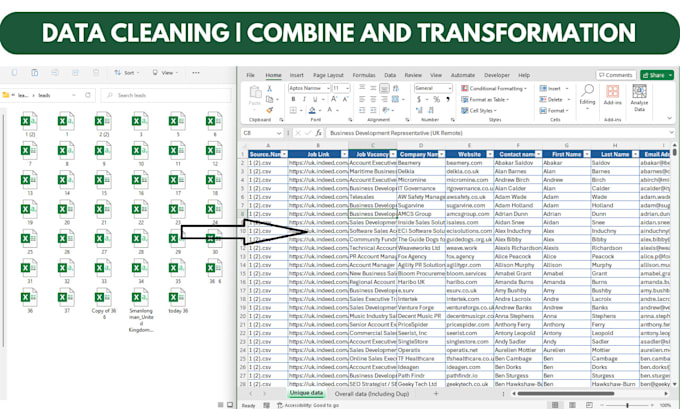The height and width of the screenshot is (409, 680).
Task: Select the file named Copy of 36 6
Action: tap(104, 304)
